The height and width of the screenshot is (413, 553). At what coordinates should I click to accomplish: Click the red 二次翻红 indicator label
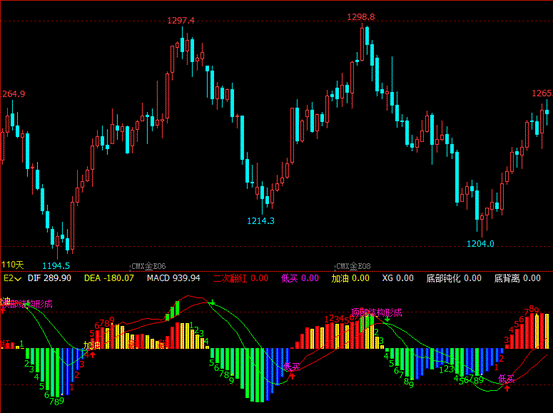point(230,278)
